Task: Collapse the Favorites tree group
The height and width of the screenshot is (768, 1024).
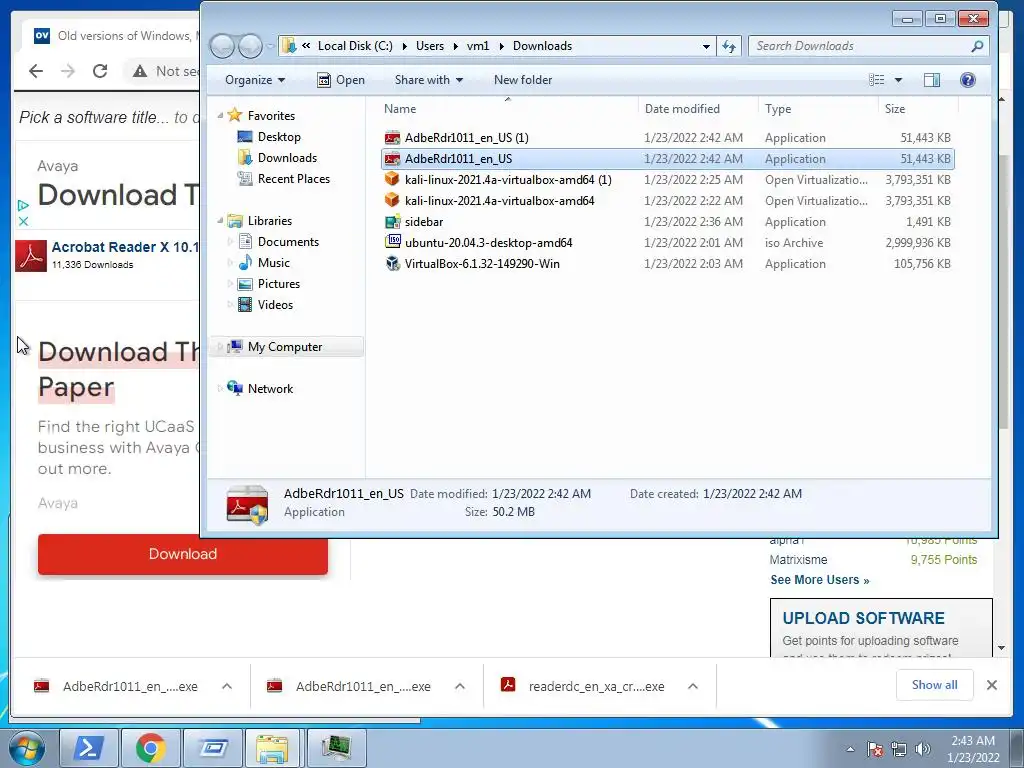Action: coord(220,116)
